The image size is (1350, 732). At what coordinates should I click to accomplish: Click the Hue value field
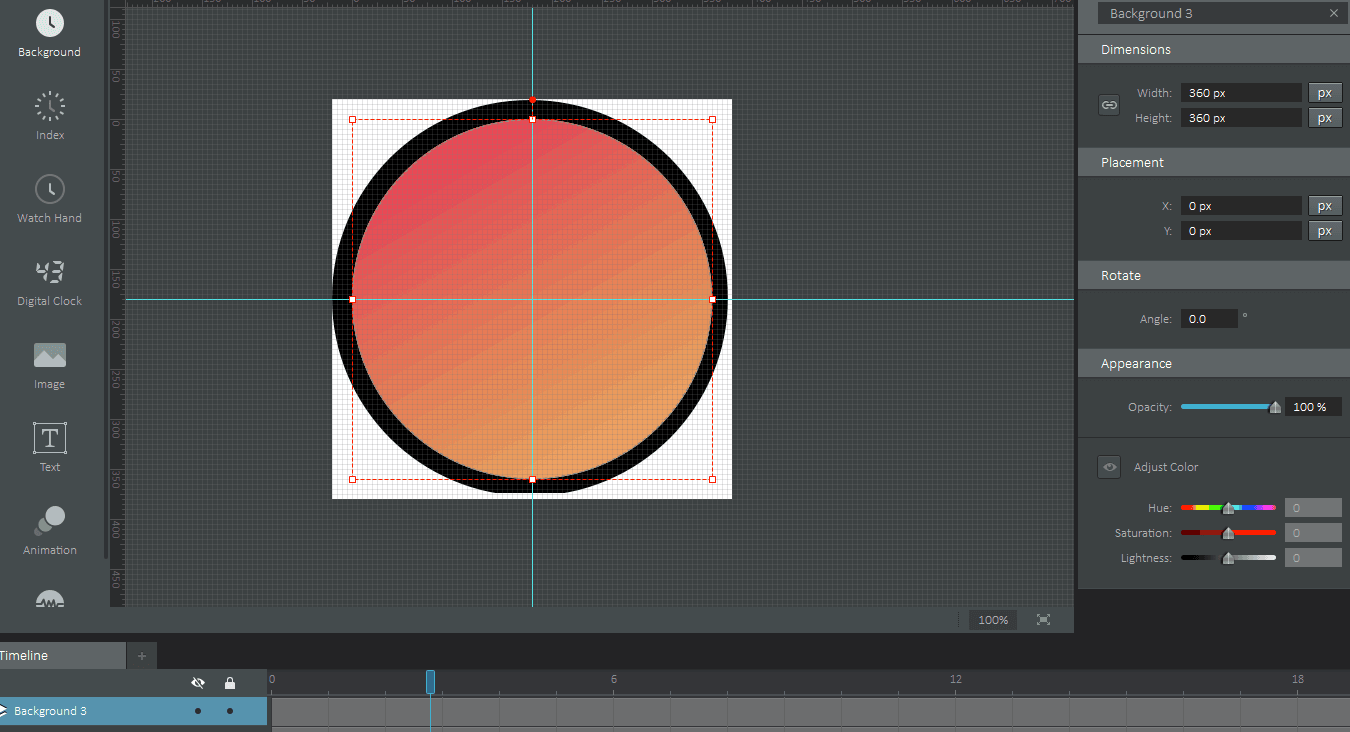[x=1313, y=508]
